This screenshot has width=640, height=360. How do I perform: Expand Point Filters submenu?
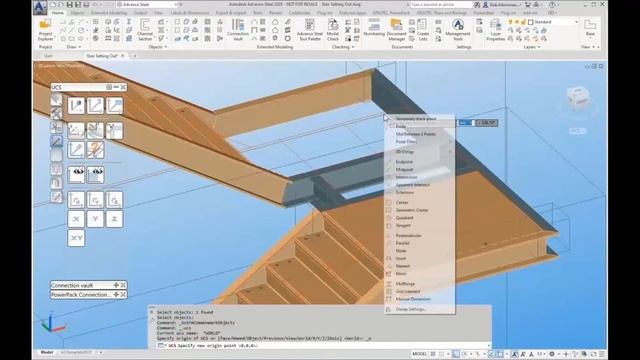pyautogui.click(x=420, y=142)
